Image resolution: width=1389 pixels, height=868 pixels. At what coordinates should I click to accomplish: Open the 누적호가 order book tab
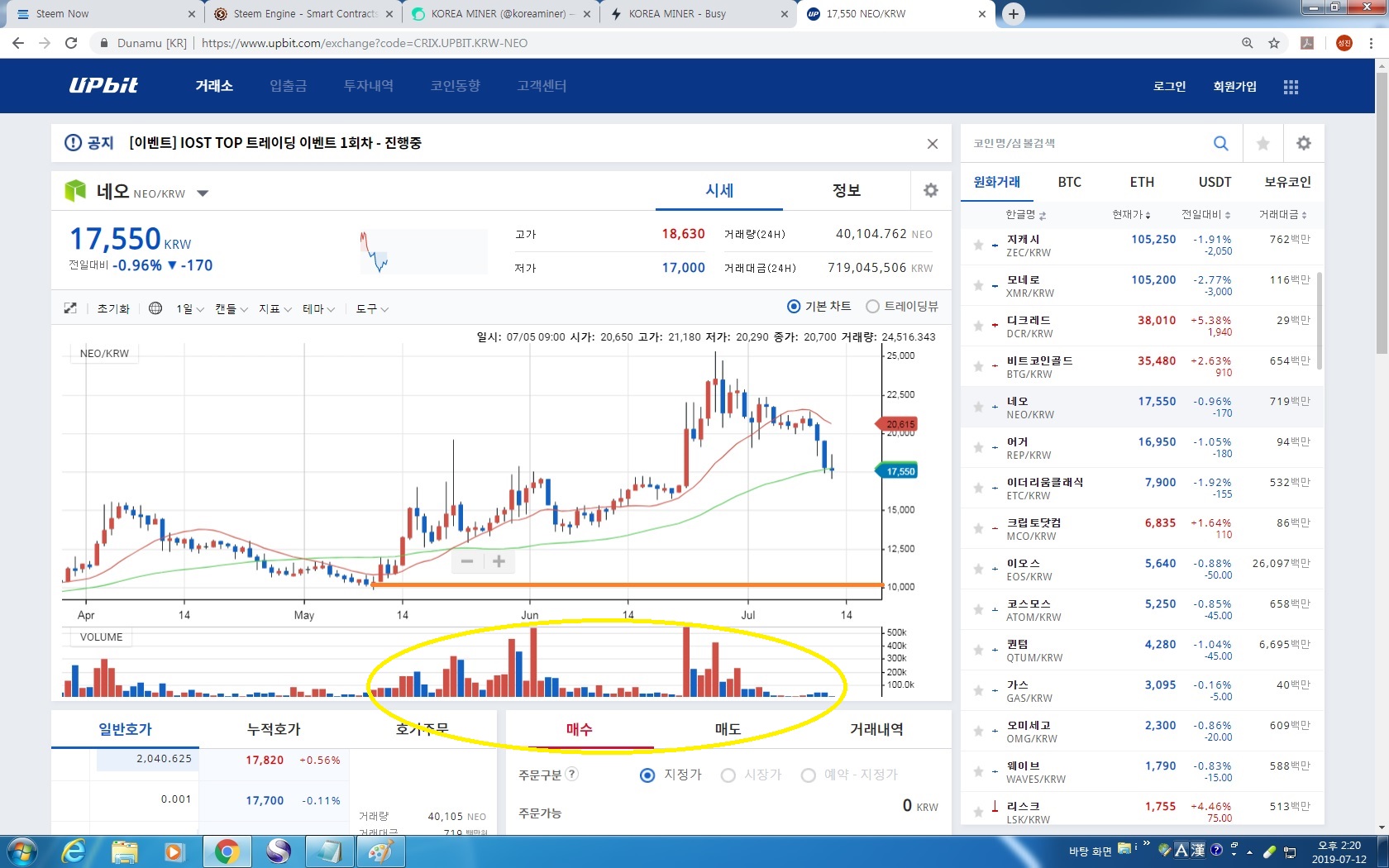tap(274, 729)
